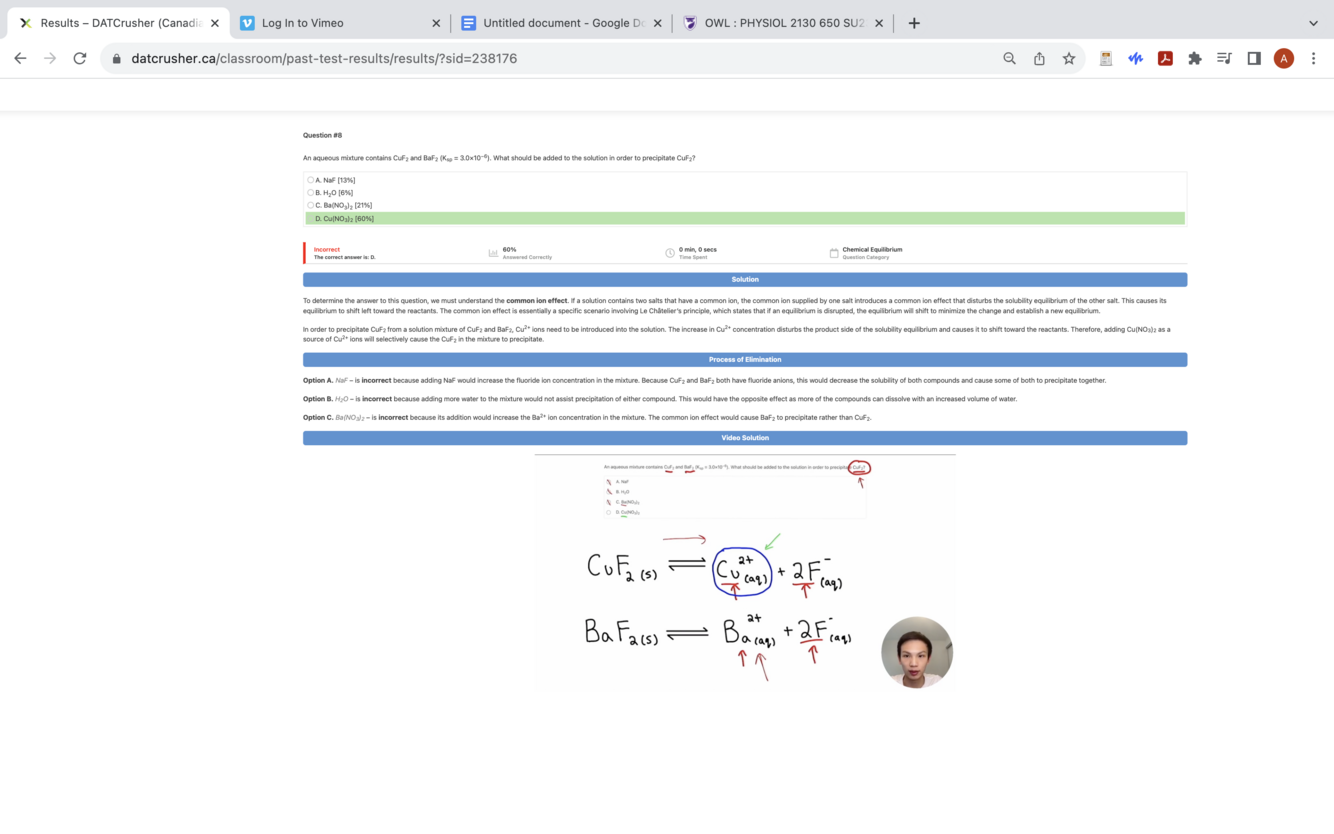Viewport: 1334px width, 834px height.
Task: Click the '0 min, 0 secs' time text
Action: 698,249
